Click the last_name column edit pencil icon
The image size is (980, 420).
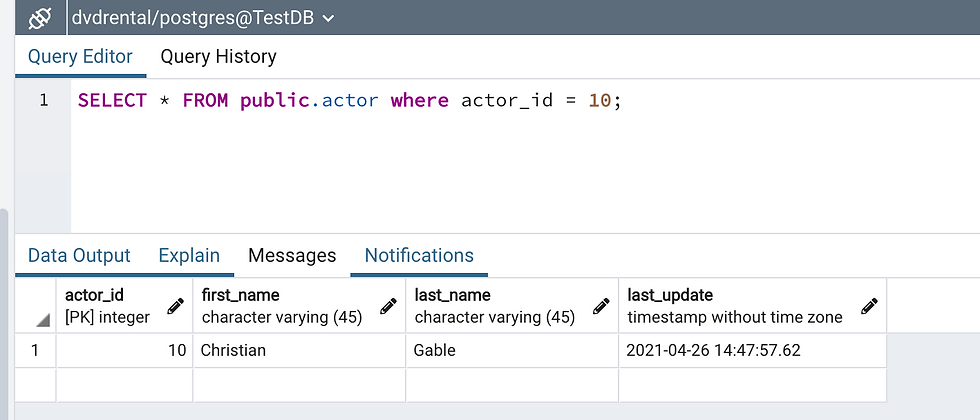tap(601, 306)
